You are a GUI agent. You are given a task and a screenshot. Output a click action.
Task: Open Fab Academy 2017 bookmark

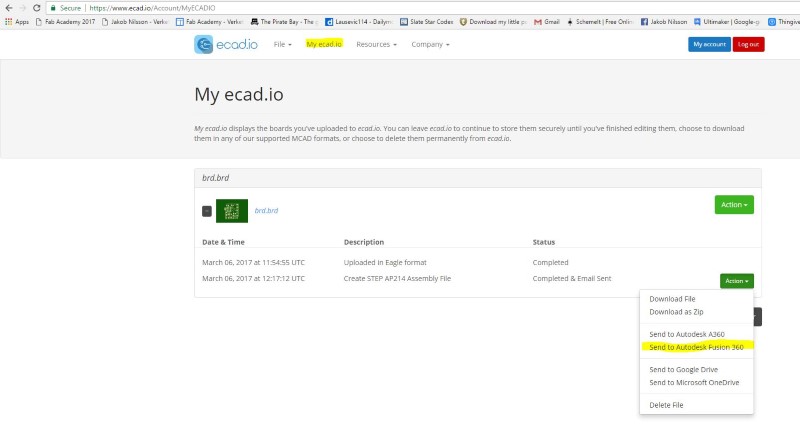click(x=65, y=22)
